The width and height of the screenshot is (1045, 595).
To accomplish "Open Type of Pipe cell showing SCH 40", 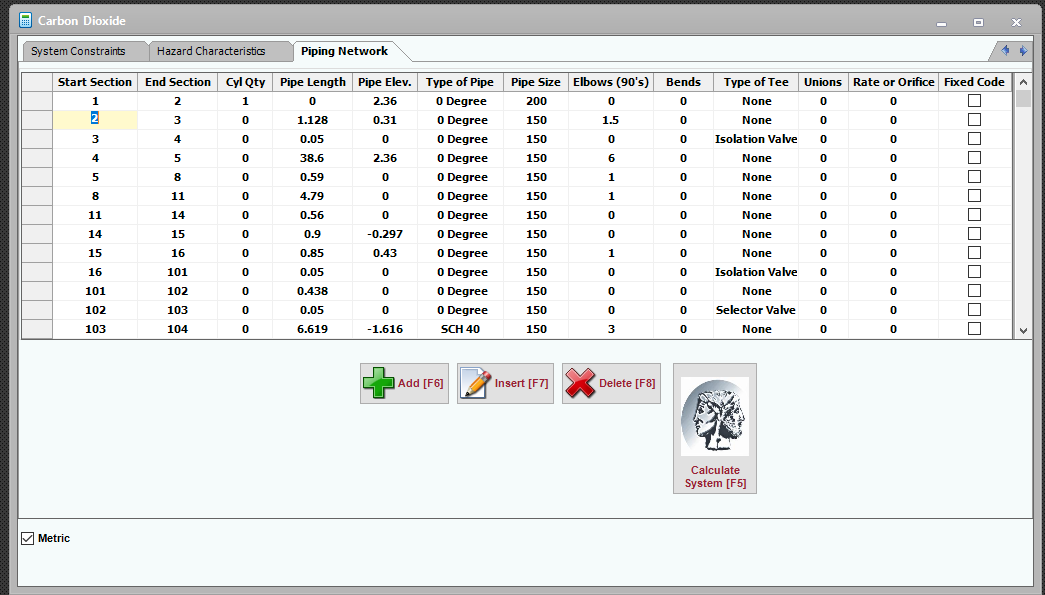I will [460, 329].
